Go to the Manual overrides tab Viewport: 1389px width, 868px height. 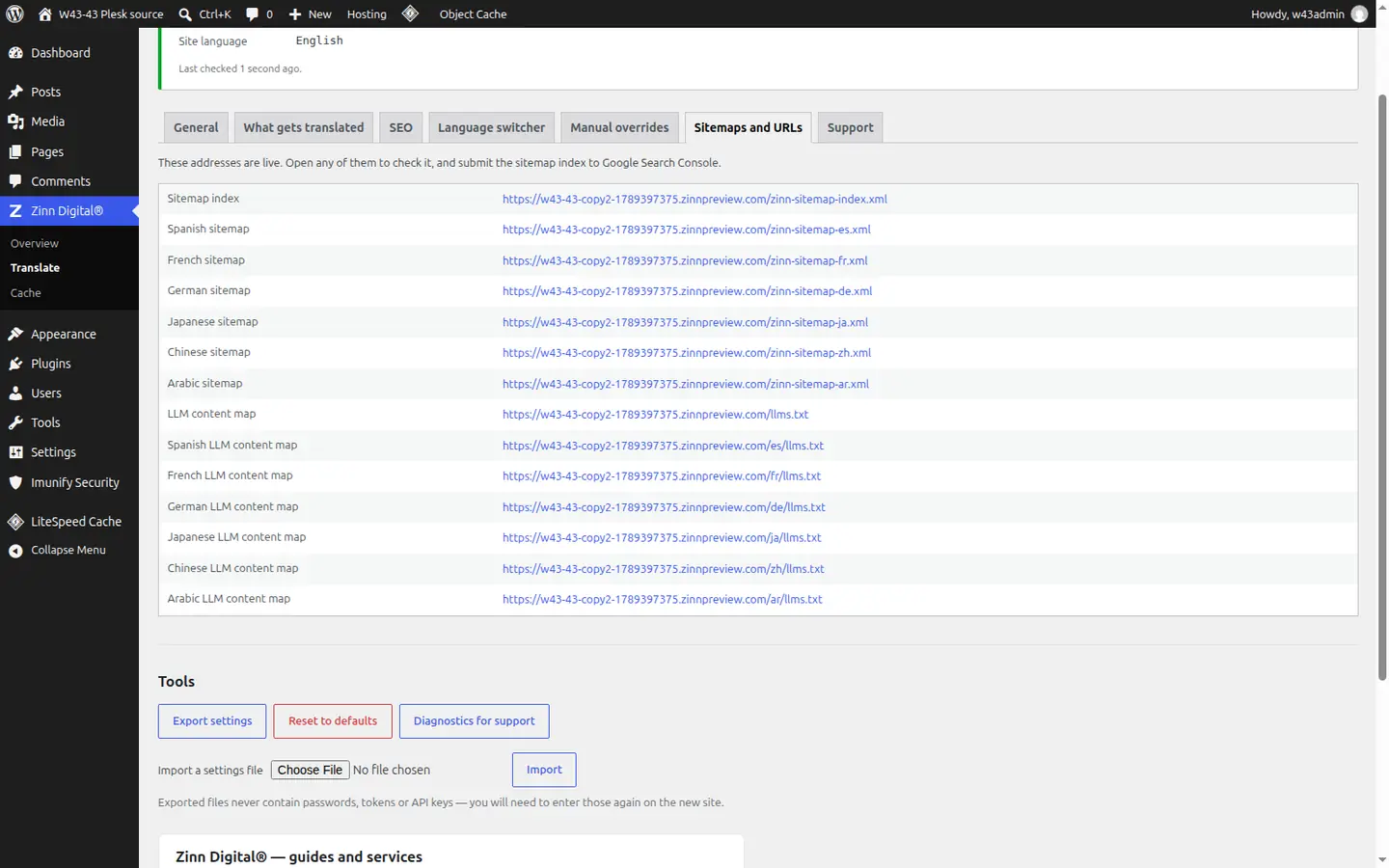pos(619,127)
